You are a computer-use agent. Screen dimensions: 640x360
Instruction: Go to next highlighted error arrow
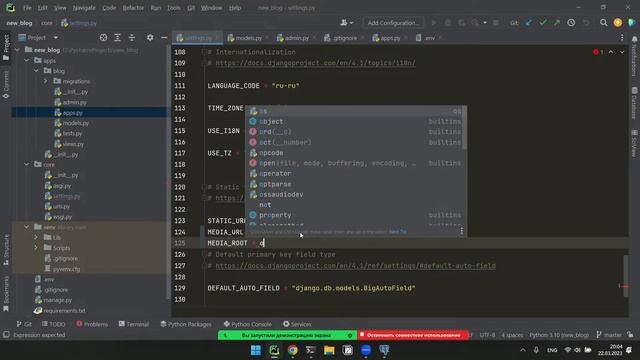tap(622, 52)
